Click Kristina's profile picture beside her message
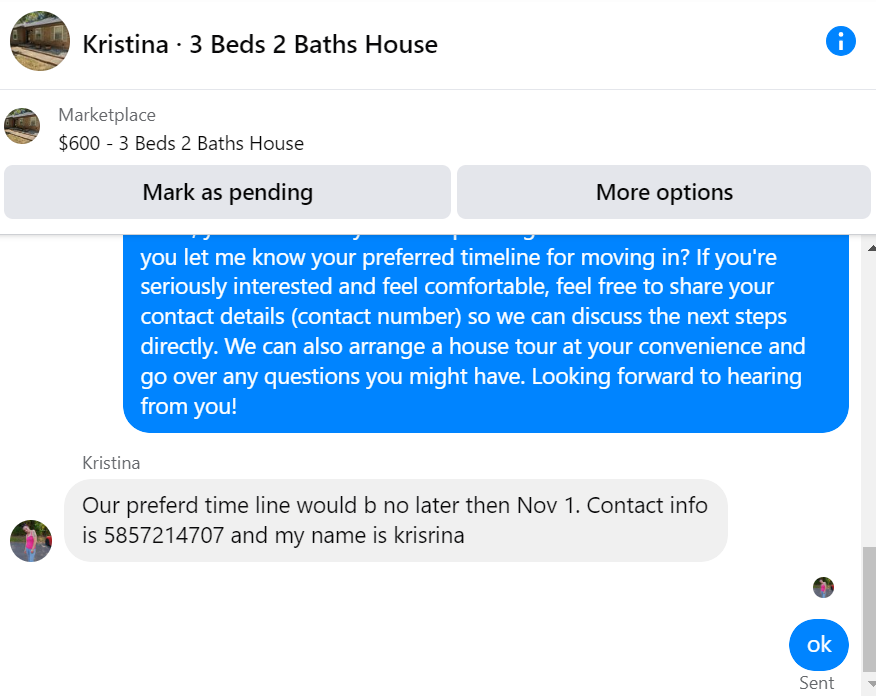The height and width of the screenshot is (696, 876). (31, 541)
